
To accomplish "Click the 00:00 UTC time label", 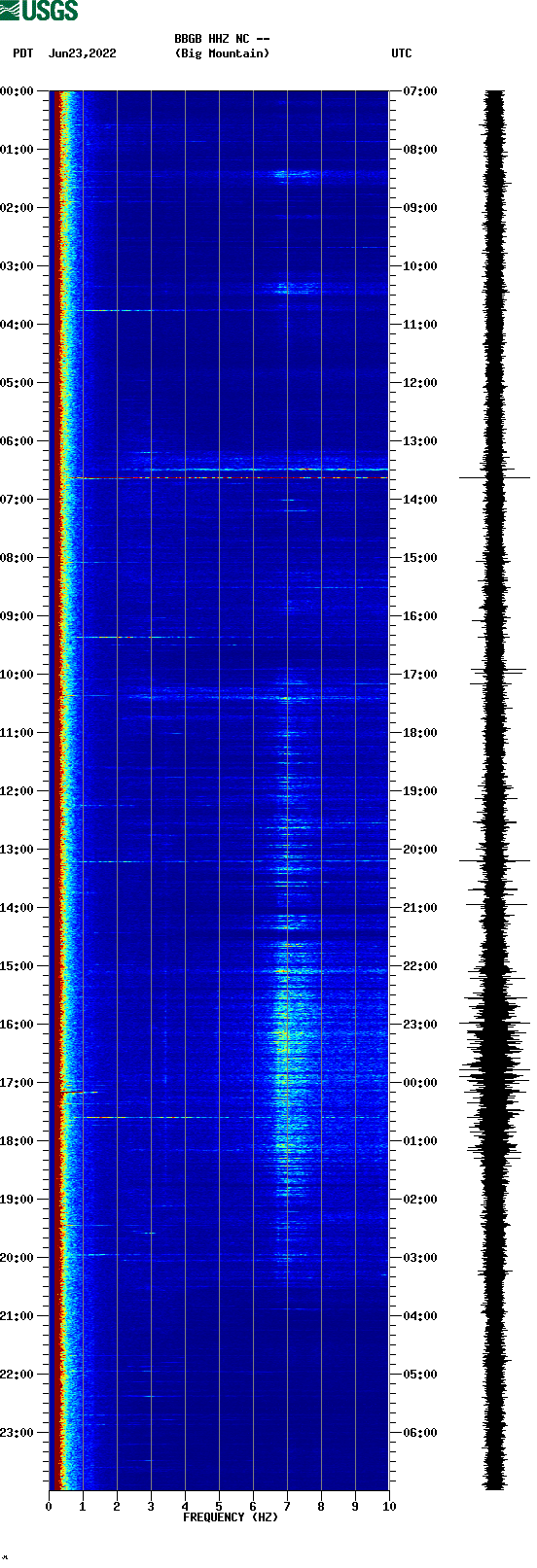I will click(x=420, y=1083).
